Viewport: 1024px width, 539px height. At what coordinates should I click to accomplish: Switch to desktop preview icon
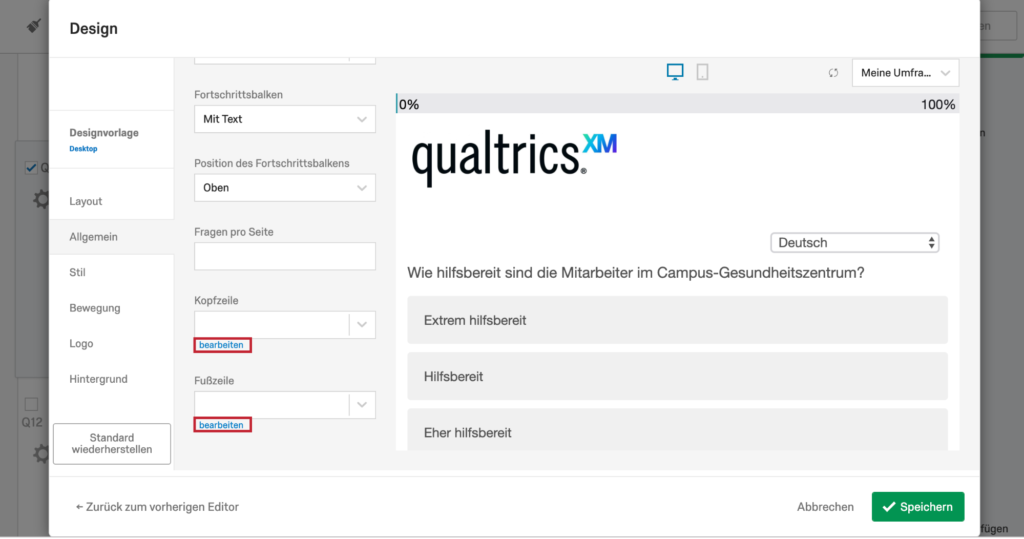pos(675,72)
